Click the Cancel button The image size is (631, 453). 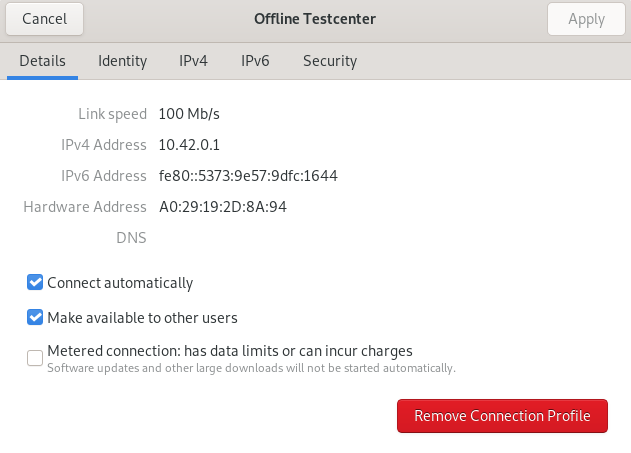pos(44,19)
